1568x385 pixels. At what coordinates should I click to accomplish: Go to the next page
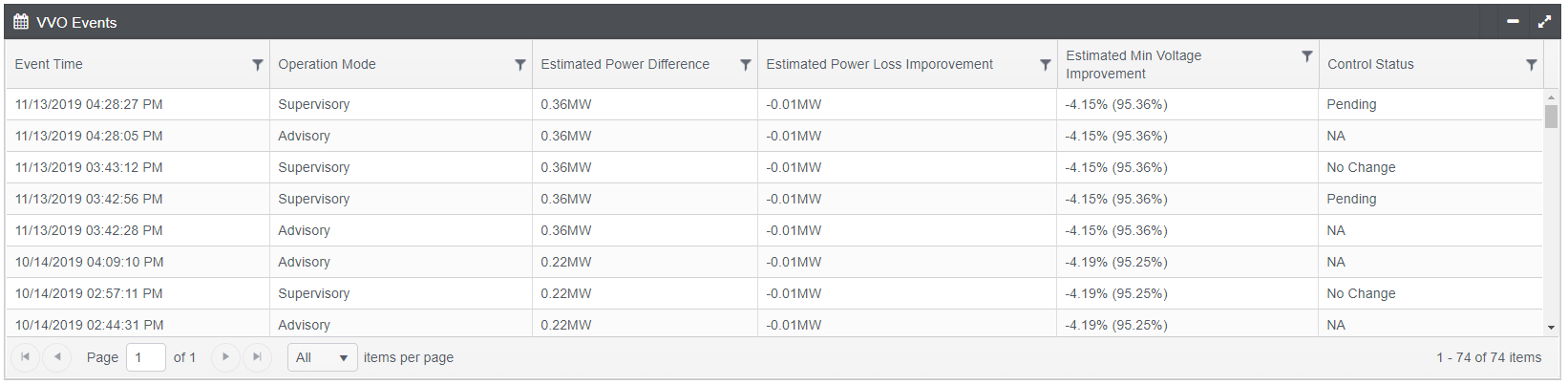coord(225,357)
